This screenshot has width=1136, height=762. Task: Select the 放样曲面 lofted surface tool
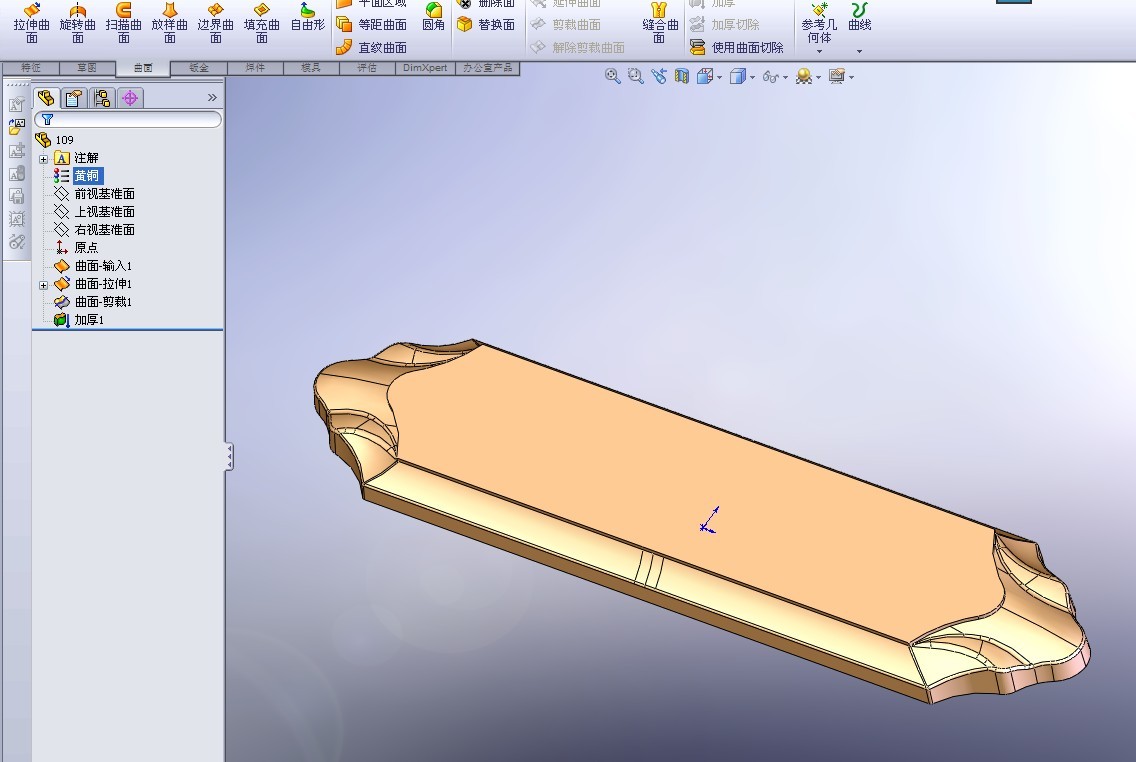point(170,23)
